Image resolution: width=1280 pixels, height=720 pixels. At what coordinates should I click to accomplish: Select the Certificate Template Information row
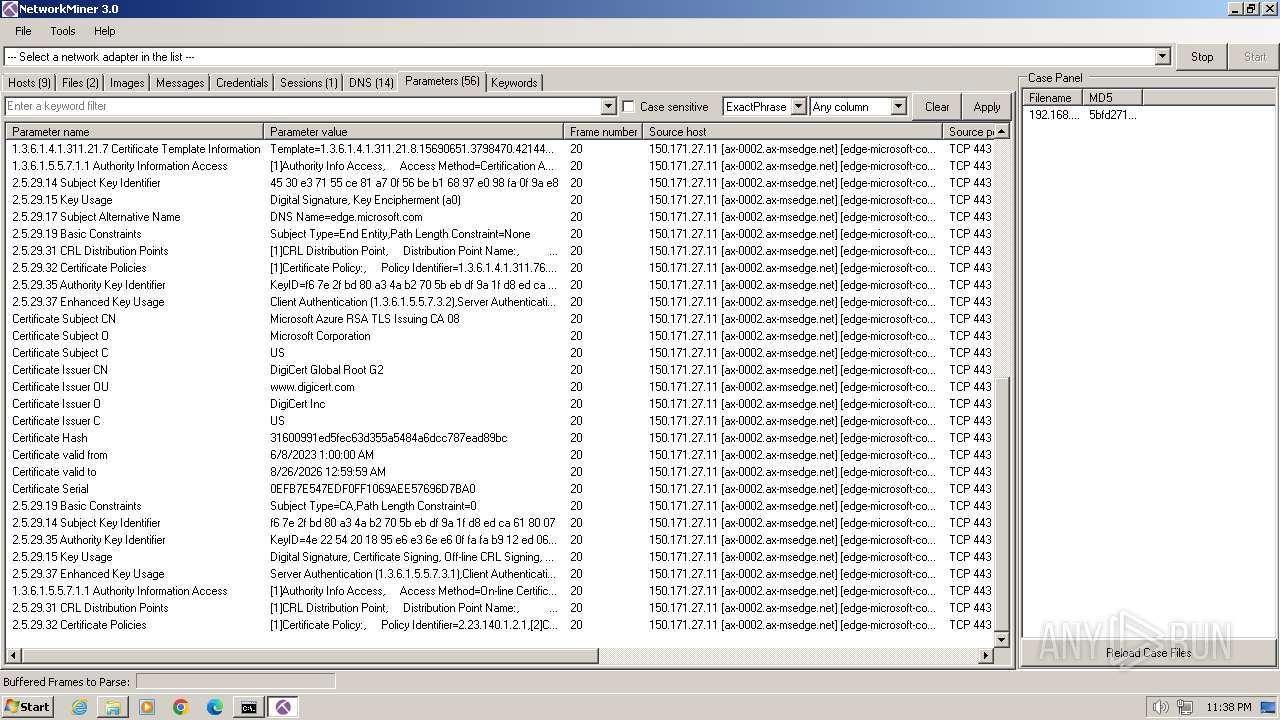point(500,149)
